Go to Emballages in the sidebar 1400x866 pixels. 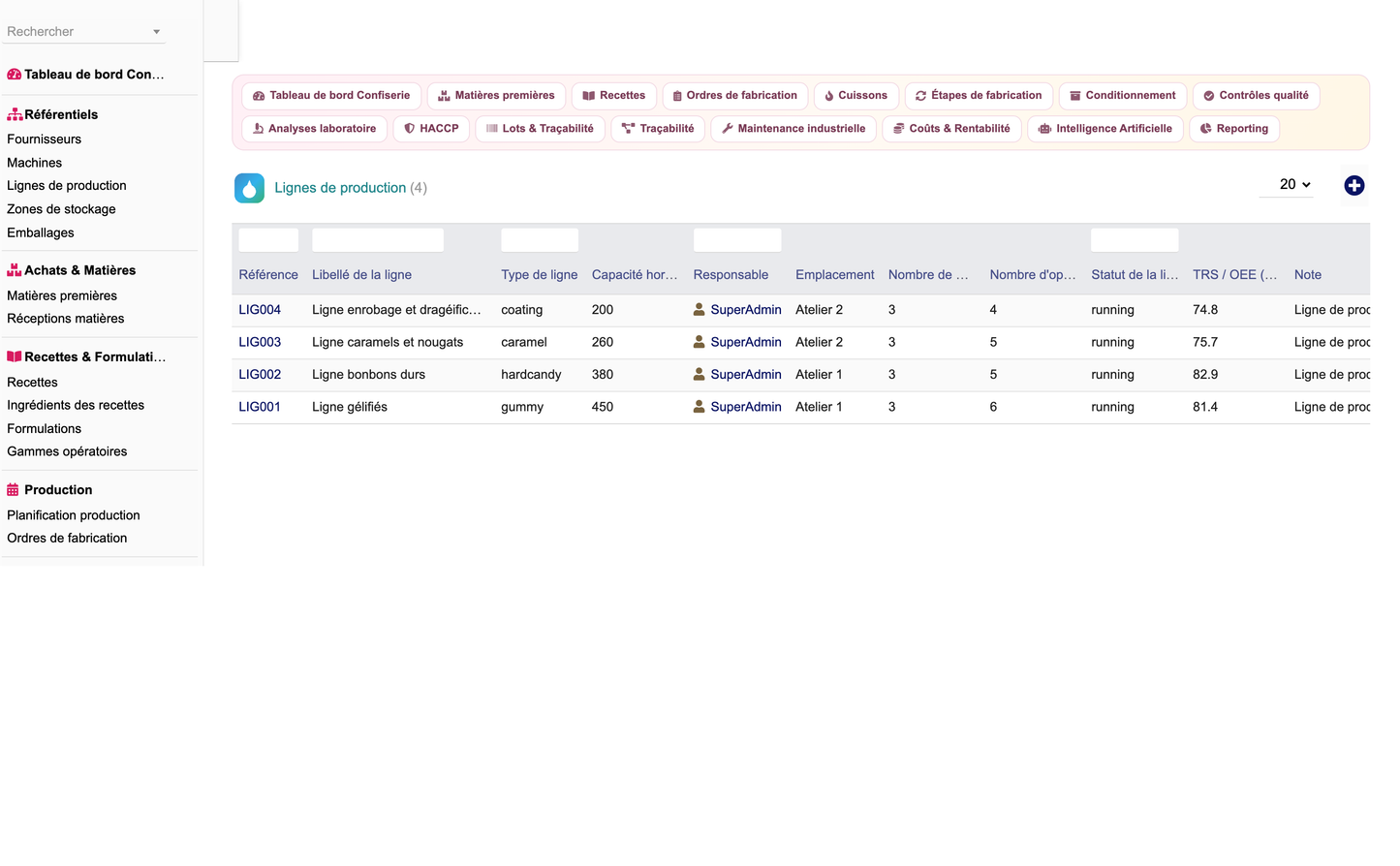[41, 232]
